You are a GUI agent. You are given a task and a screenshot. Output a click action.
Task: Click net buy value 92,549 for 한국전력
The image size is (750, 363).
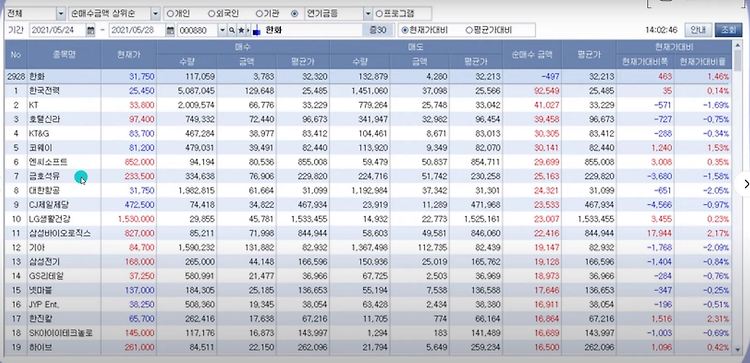(546, 90)
